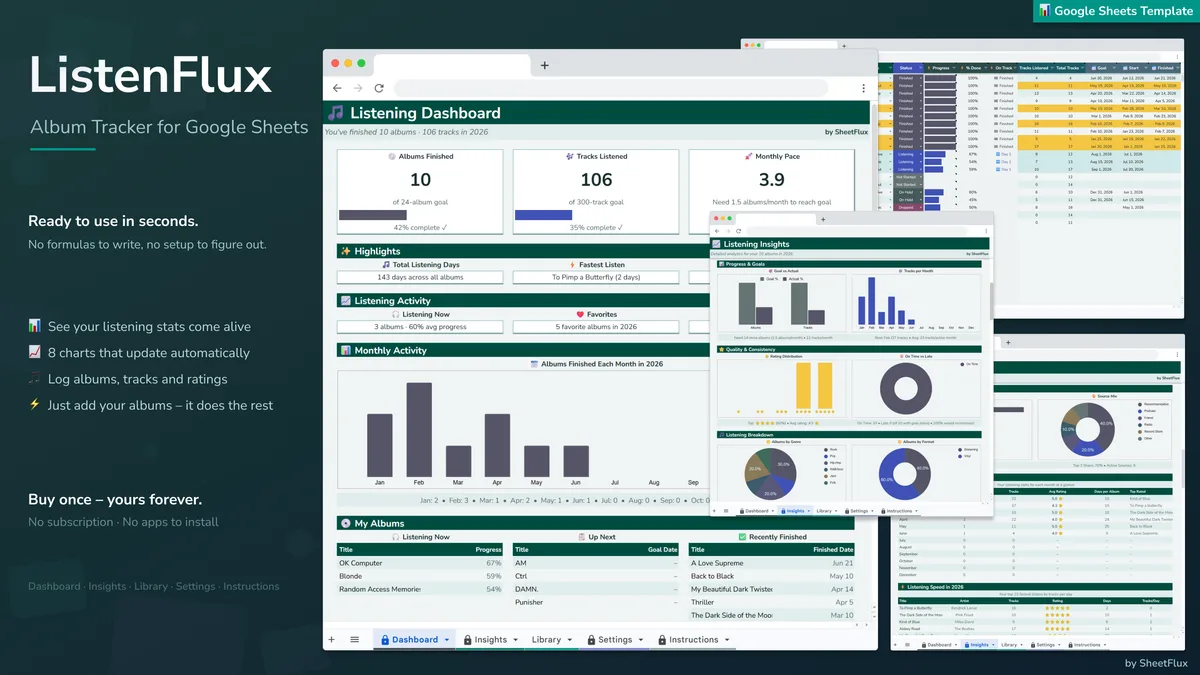Screen dimensions: 1200x675
Task: Click bar chart icon beside 'See your listening stats'
Action: [35, 326]
